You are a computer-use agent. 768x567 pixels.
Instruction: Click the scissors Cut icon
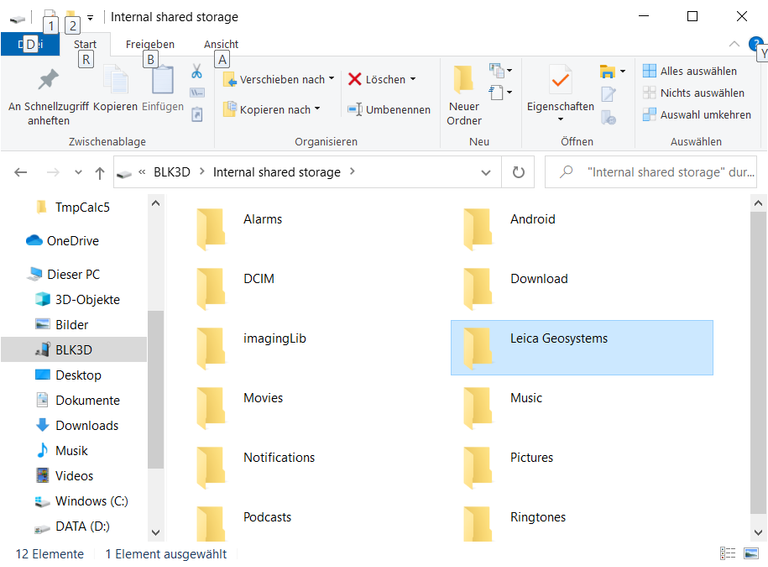(197, 72)
